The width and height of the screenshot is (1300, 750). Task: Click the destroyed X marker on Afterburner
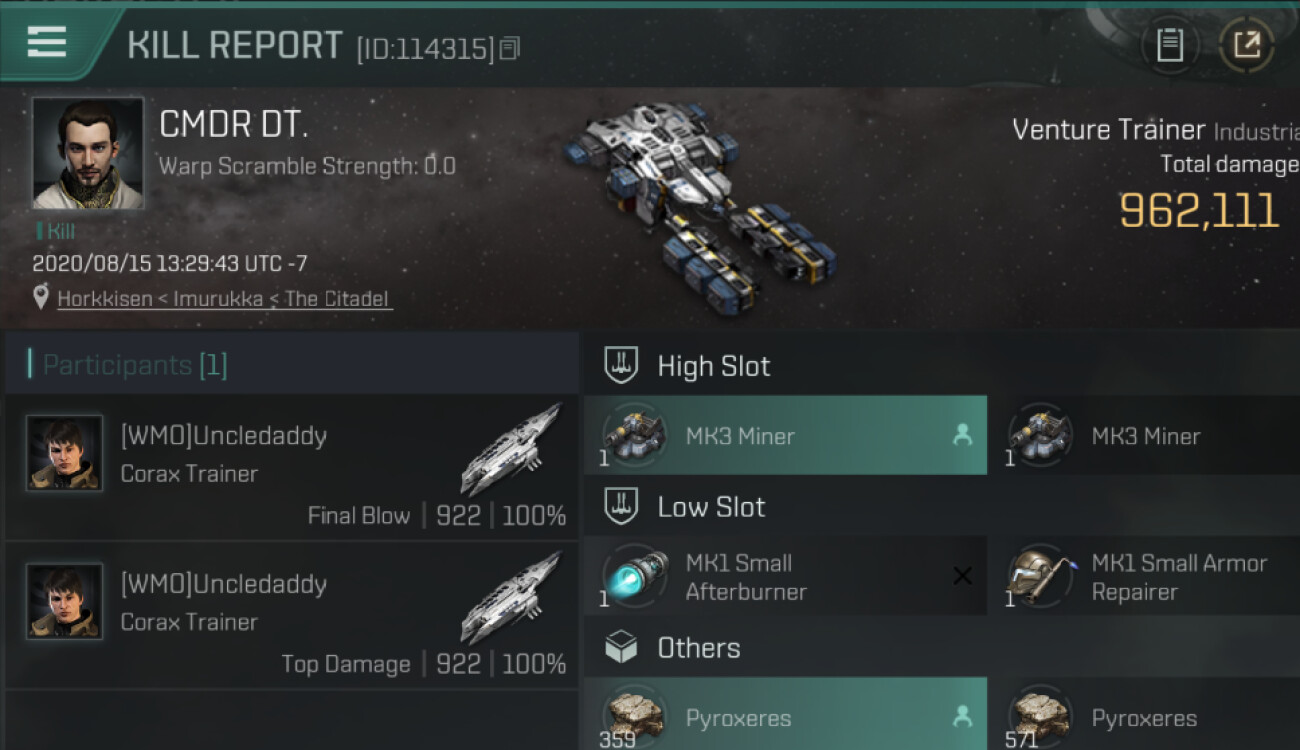(962, 576)
